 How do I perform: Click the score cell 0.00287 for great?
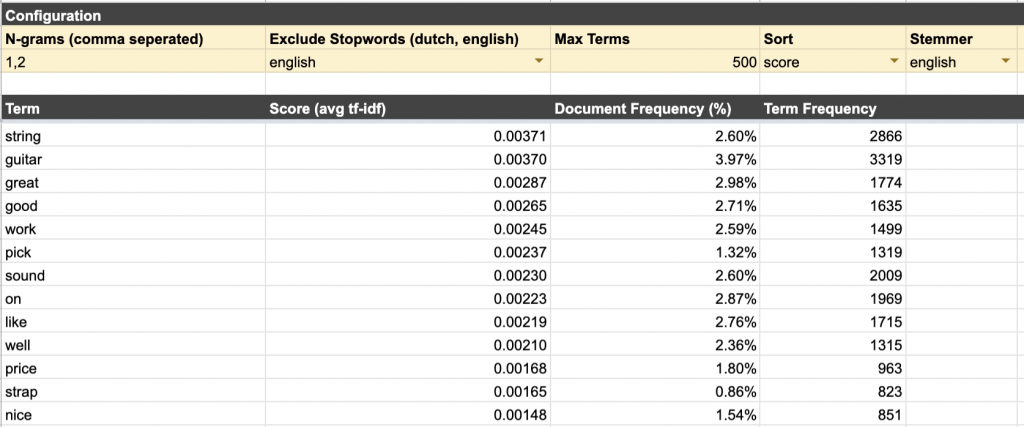pos(408,181)
